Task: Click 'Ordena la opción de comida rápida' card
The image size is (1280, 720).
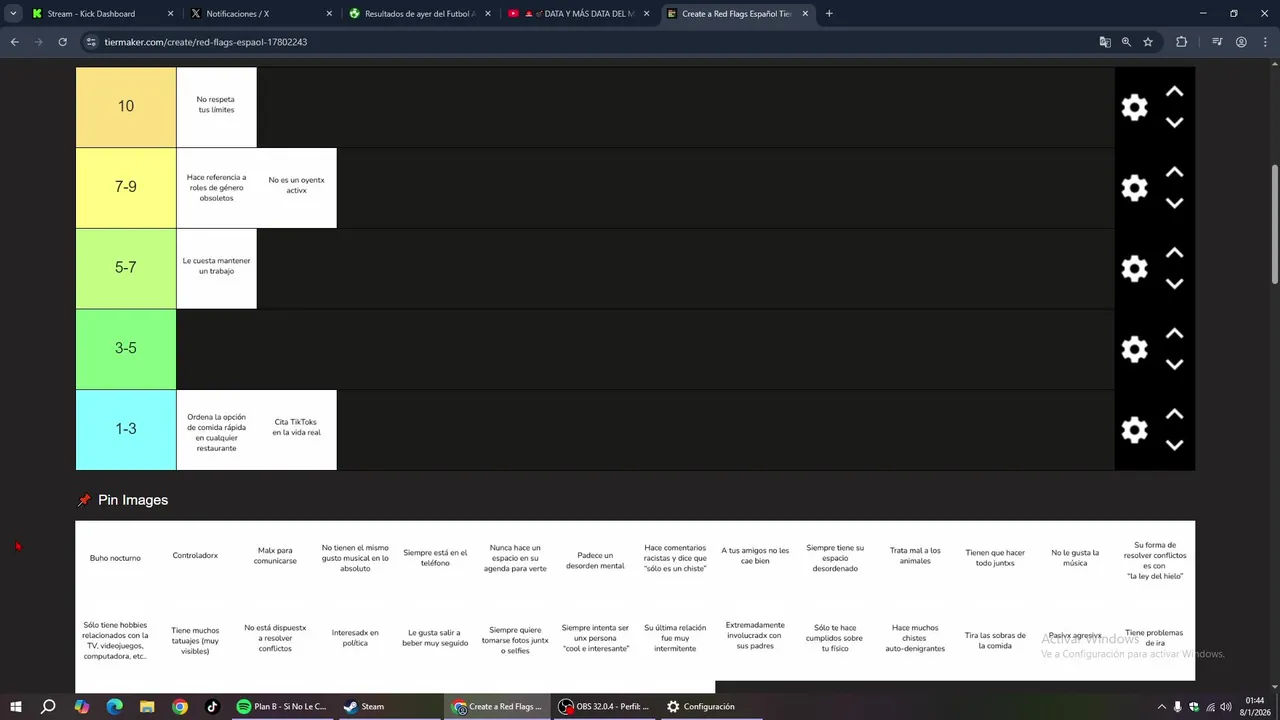Action: 216,430
